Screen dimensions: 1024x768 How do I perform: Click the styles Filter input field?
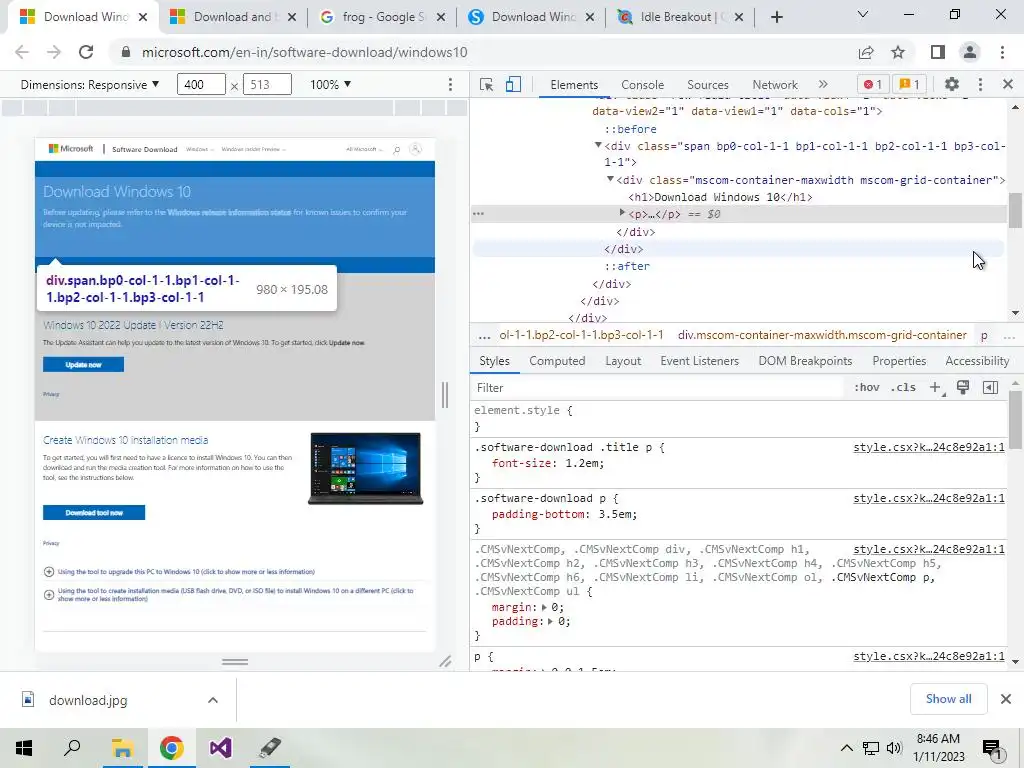click(658, 388)
